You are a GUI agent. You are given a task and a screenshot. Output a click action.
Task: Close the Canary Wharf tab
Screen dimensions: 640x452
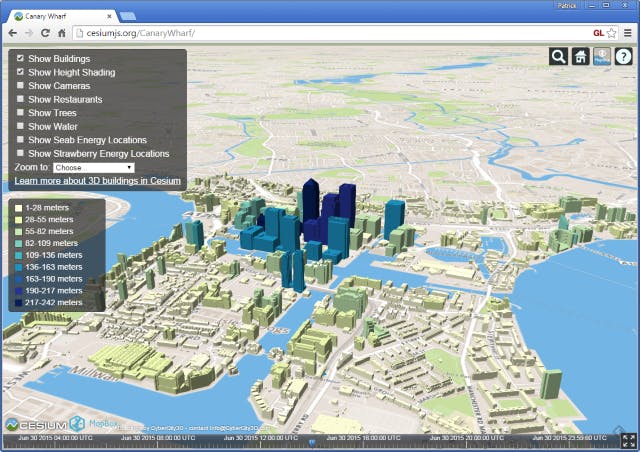pyautogui.click(x=109, y=16)
